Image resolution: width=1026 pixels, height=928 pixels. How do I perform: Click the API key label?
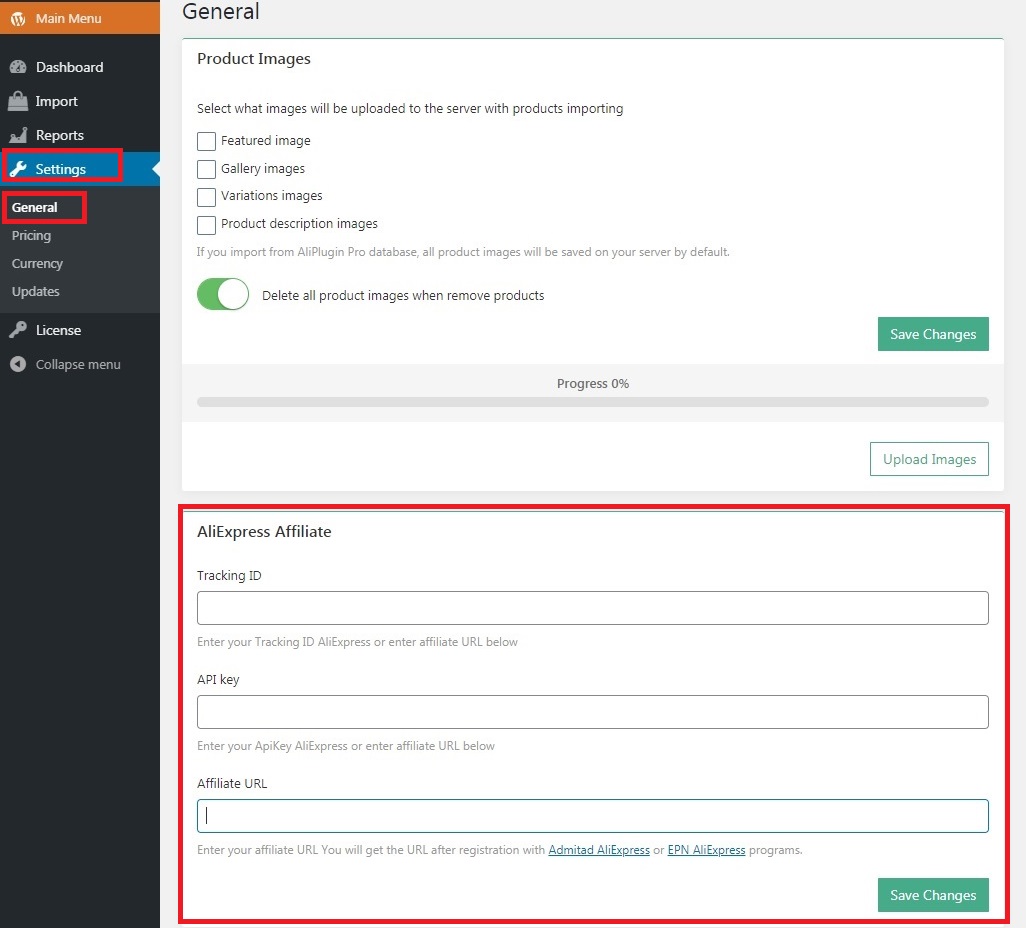[218, 679]
